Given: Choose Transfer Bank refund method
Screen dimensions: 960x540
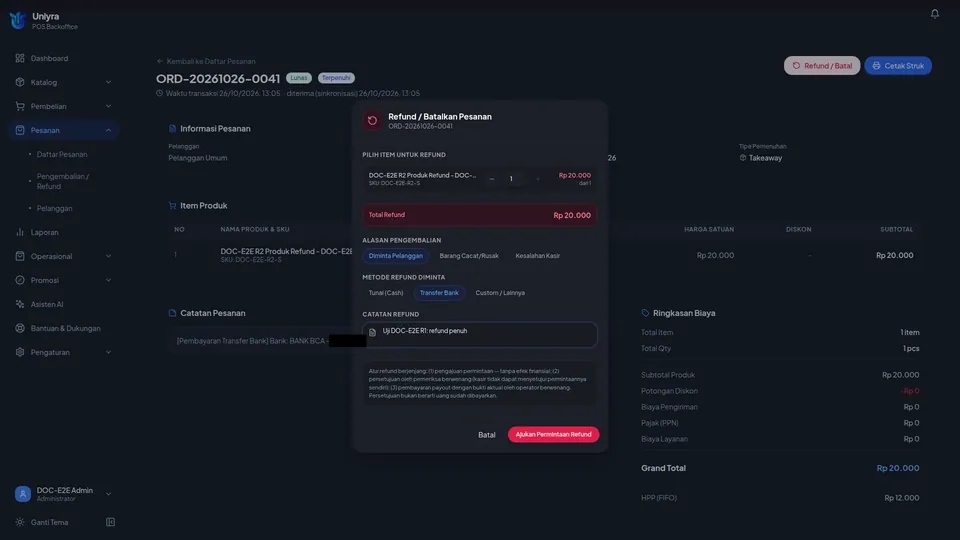Looking at the screenshot, I should click(x=439, y=293).
